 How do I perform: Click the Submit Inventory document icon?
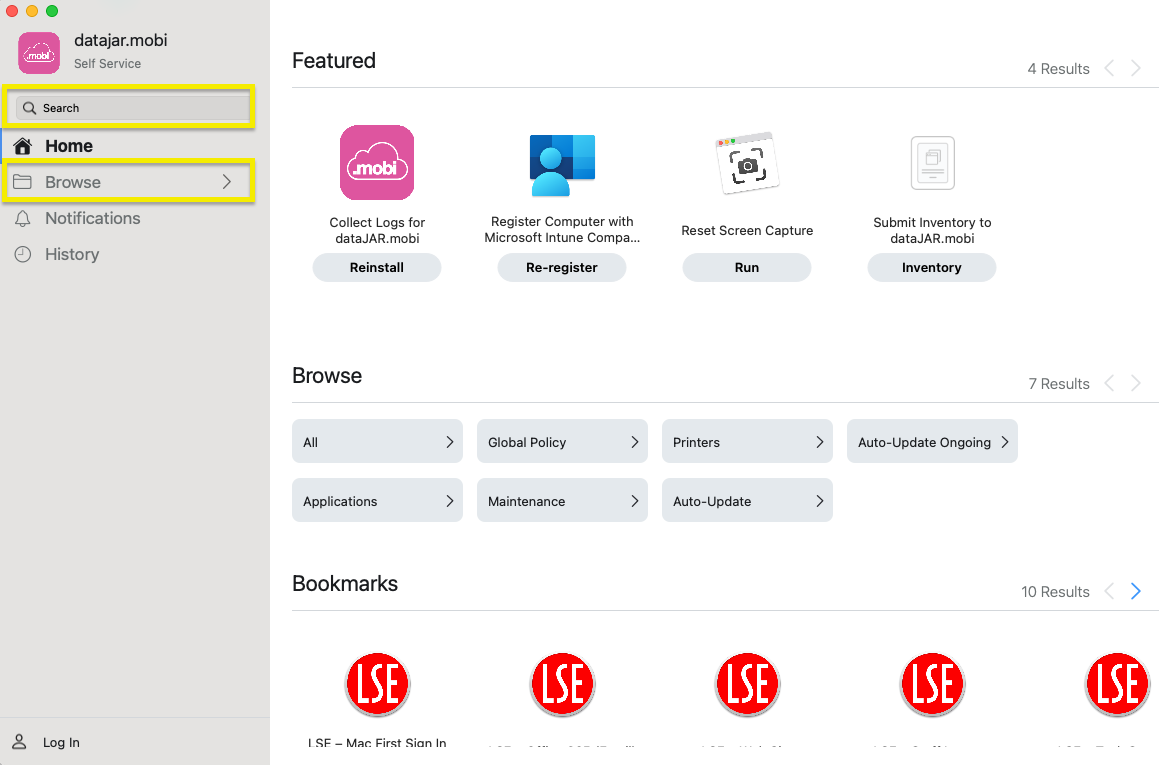932,163
